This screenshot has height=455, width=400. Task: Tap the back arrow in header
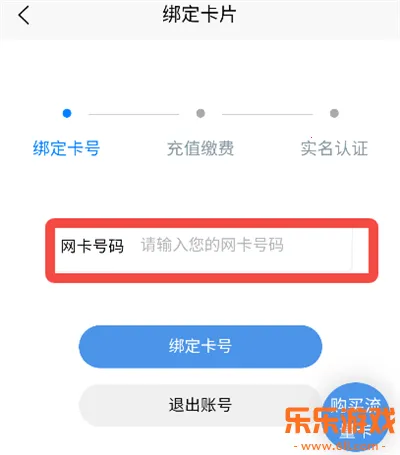click(24, 16)
